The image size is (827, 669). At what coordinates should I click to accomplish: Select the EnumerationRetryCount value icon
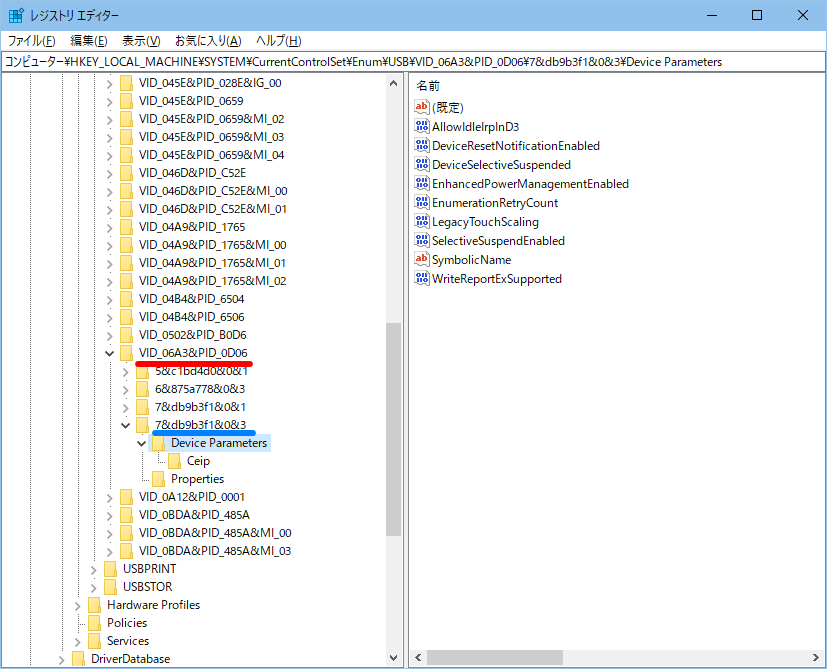[x=421, y=202]
